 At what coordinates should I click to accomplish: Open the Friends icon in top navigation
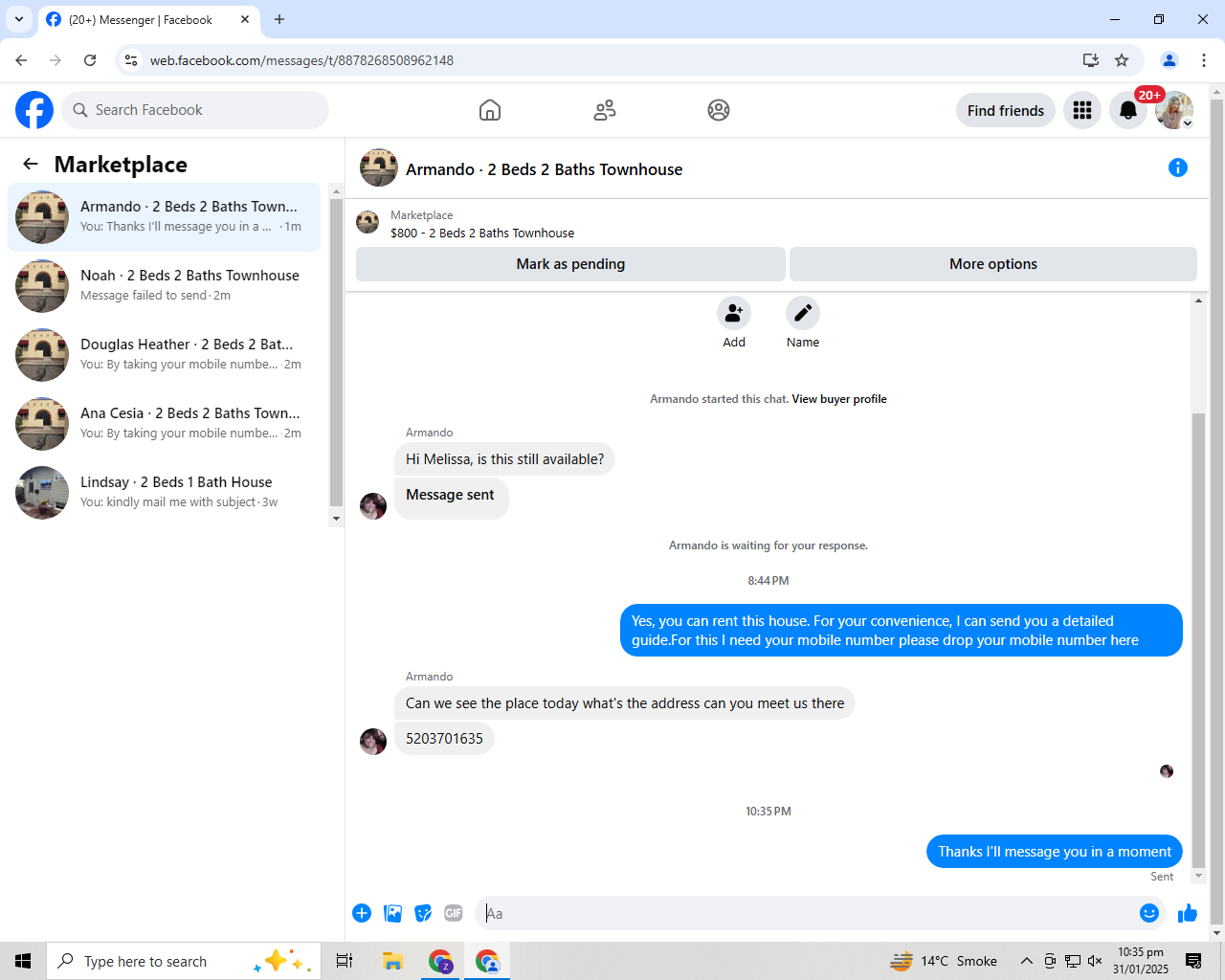pyautogui.click(x=605, y=110)
